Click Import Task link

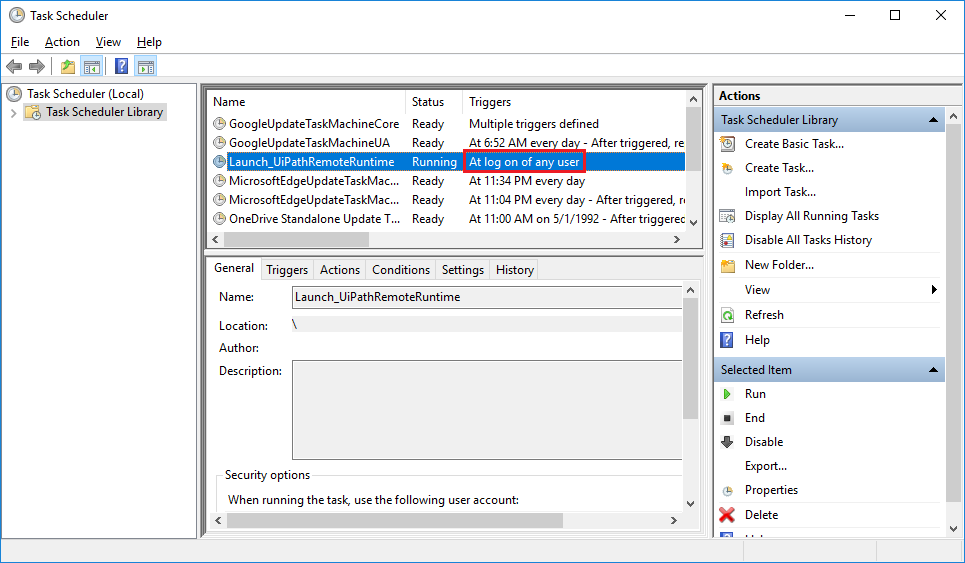[780, 192]
